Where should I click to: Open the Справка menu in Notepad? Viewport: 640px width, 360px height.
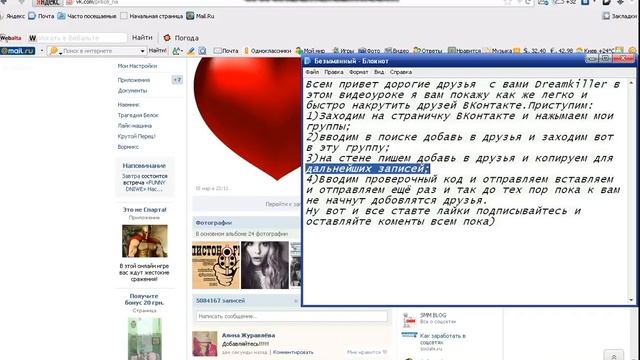tap(400, 72)
